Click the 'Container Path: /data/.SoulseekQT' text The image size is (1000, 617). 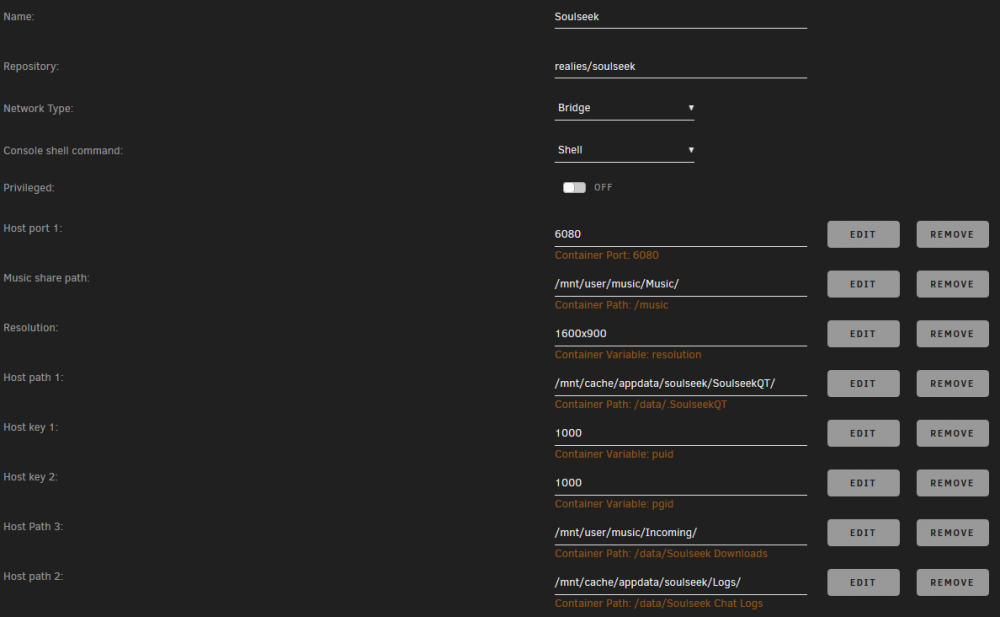[641, 405]
